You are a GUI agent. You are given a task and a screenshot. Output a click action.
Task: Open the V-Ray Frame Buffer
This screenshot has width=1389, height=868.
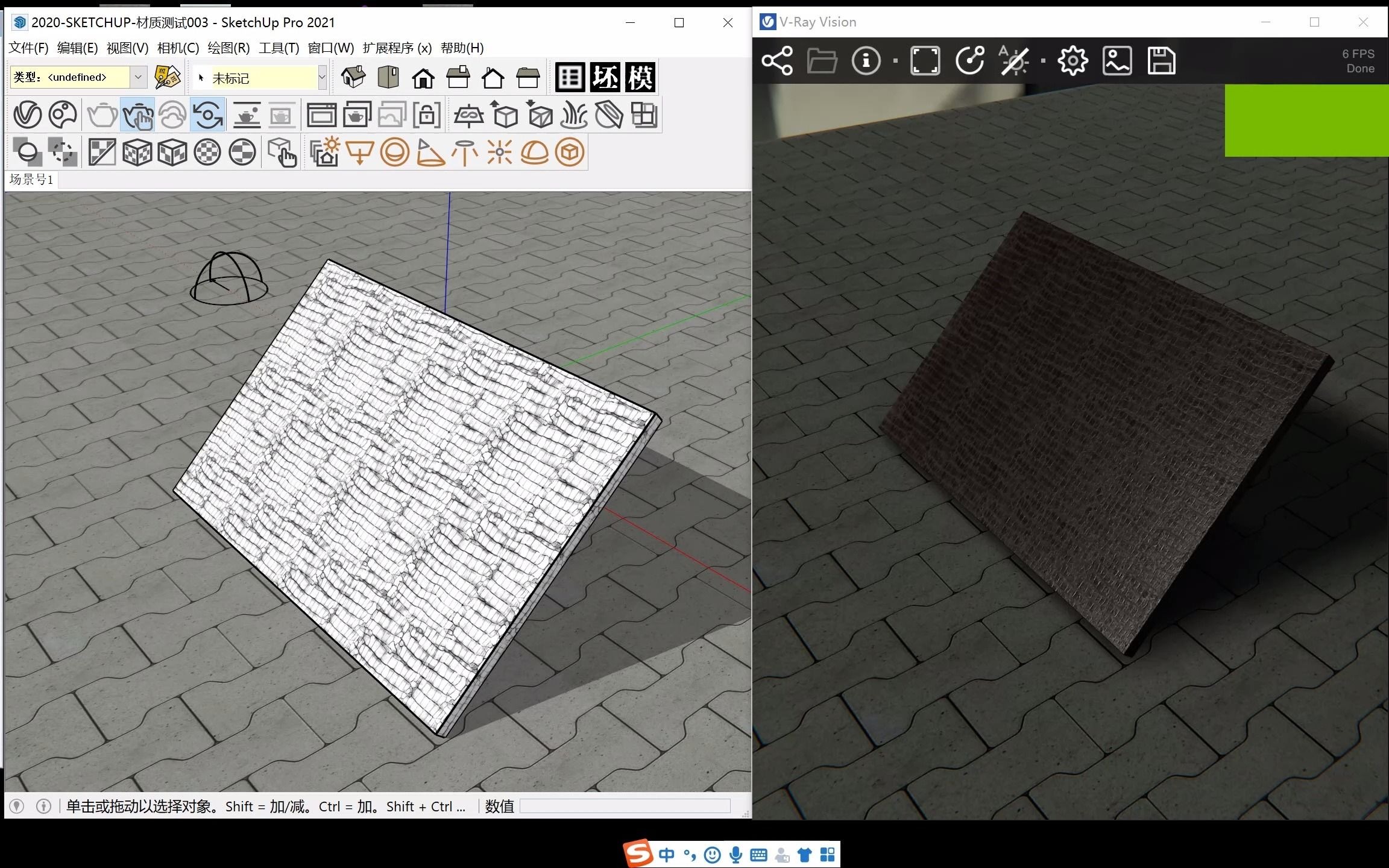[323, 114]
